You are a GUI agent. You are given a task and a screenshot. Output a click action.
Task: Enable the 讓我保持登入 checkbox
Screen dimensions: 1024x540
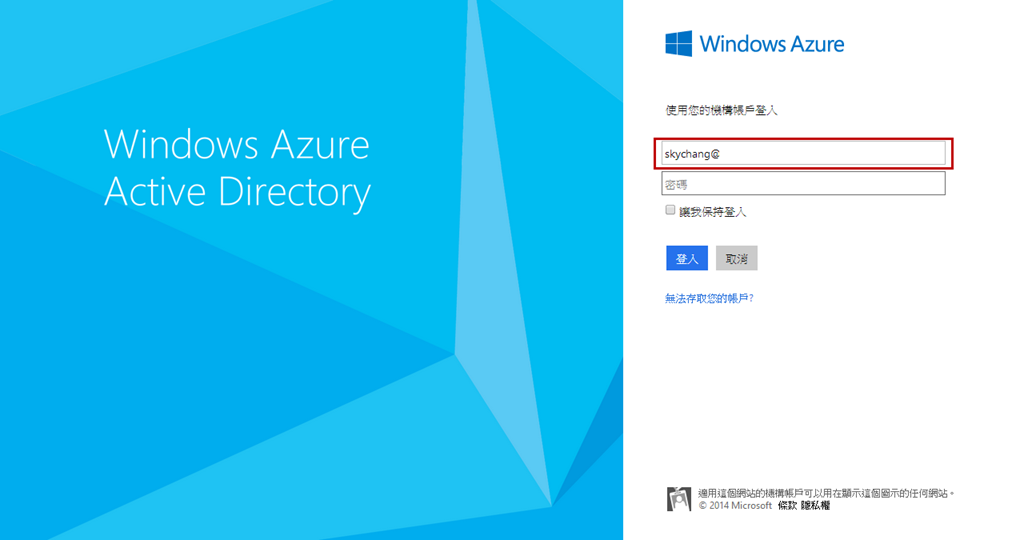click(x=670, y=210)
